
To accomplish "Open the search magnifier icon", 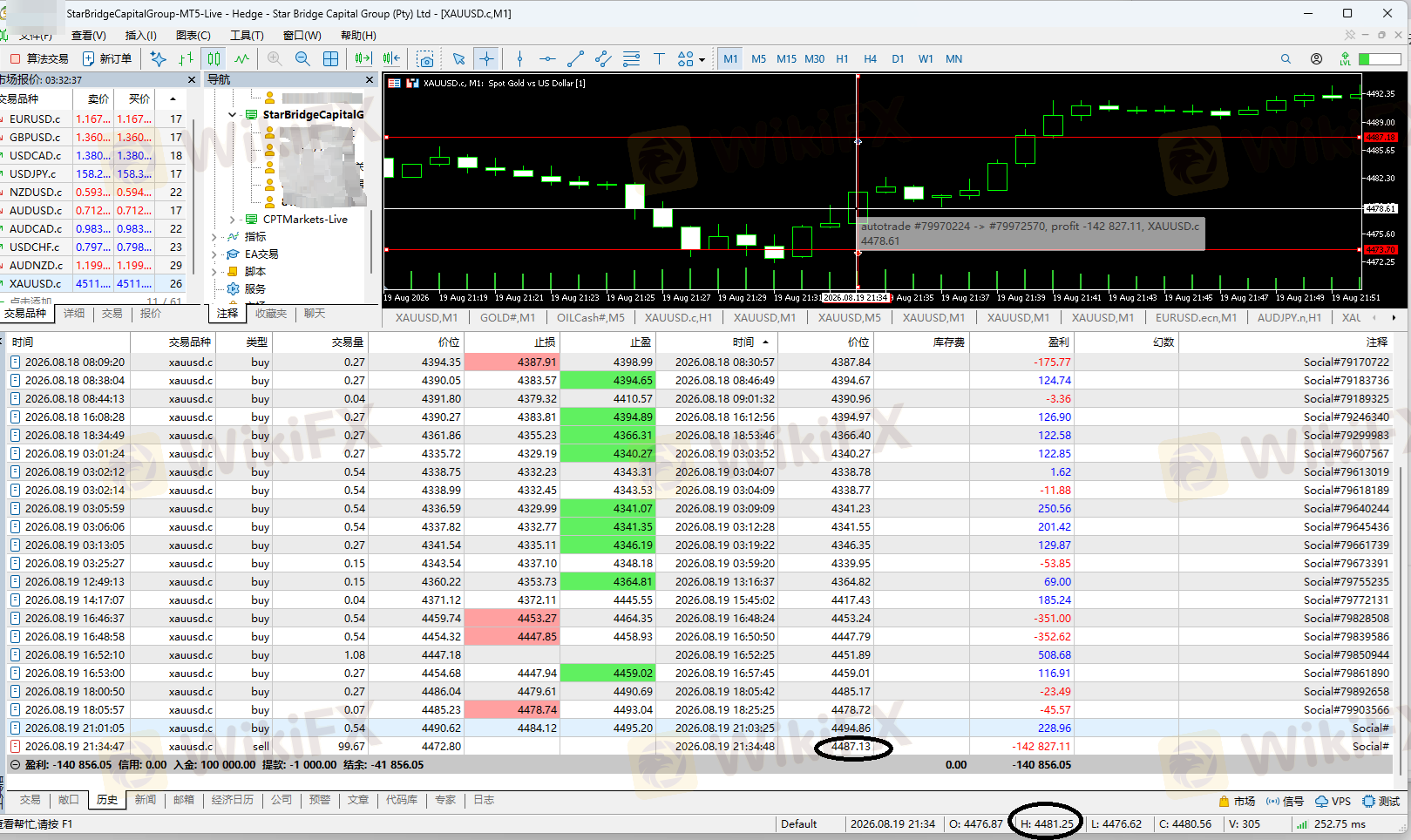I will 1286,58.
